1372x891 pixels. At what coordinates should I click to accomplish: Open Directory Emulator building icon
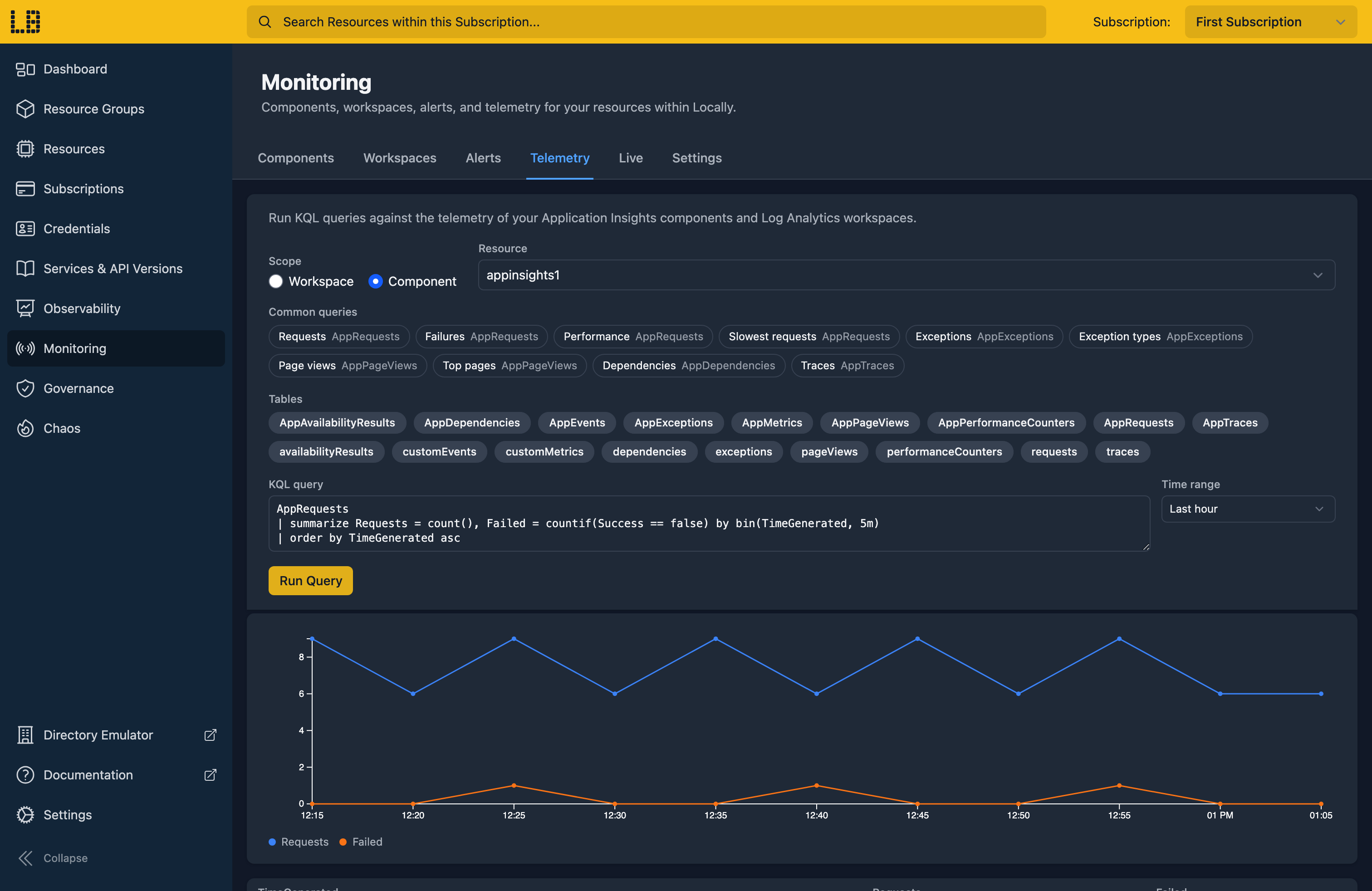tap(25, 735)
